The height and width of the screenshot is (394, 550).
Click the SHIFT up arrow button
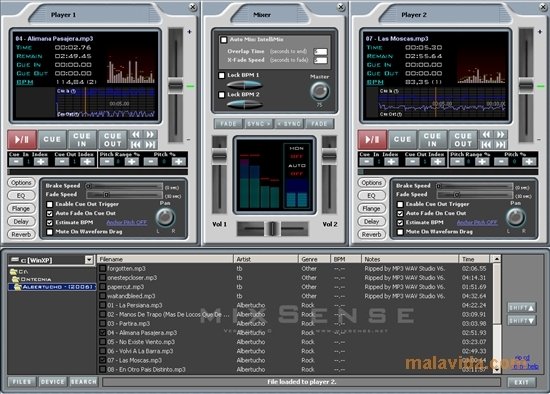[x=522, y=308]
